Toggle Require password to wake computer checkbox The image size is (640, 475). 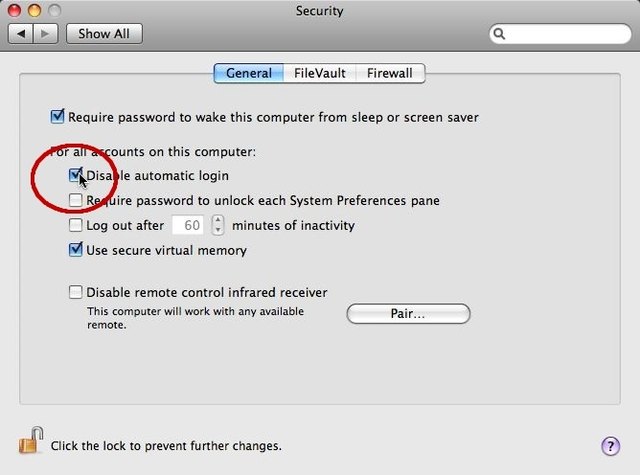pos(58,117)
